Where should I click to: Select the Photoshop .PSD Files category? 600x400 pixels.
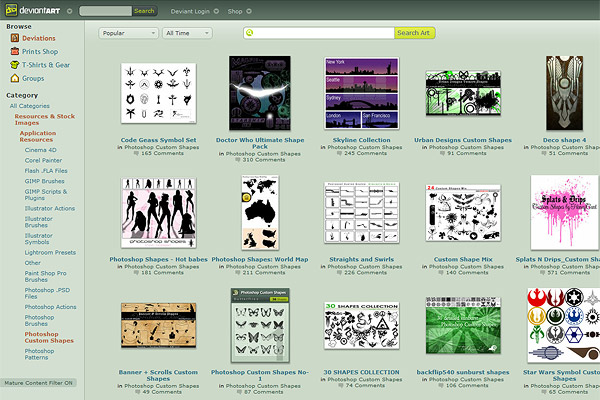(x=47, y=293)
